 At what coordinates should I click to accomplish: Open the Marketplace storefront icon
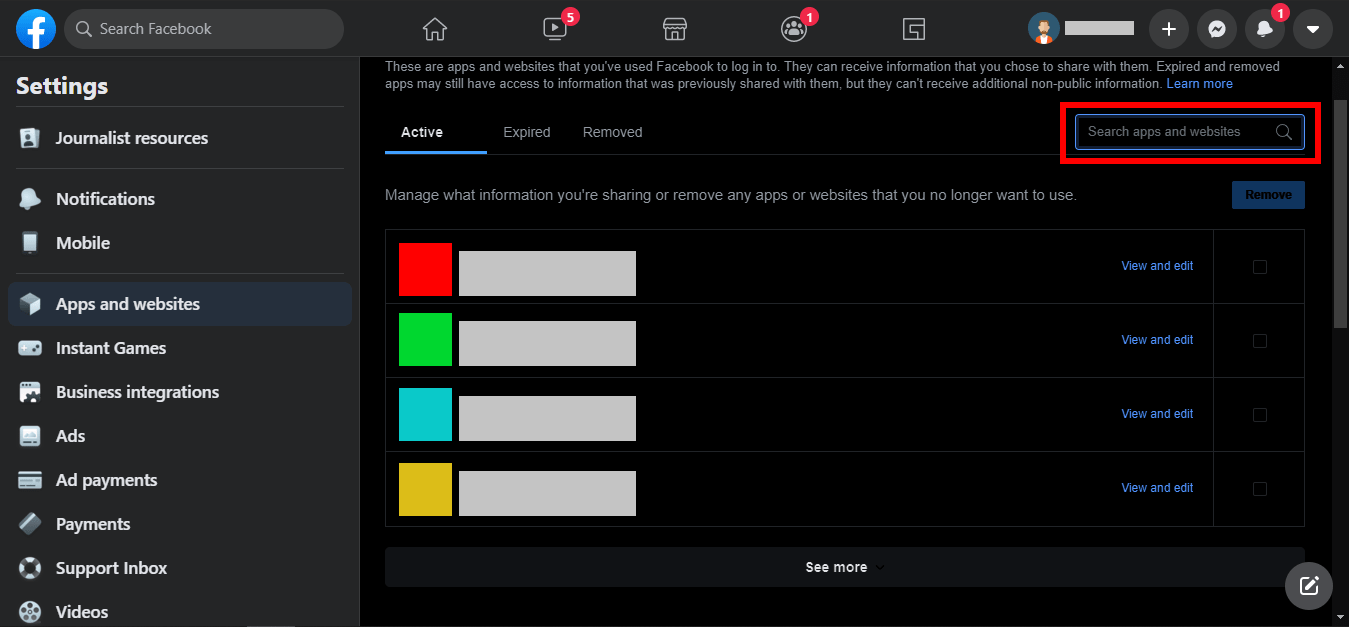[x=675, y=29]
